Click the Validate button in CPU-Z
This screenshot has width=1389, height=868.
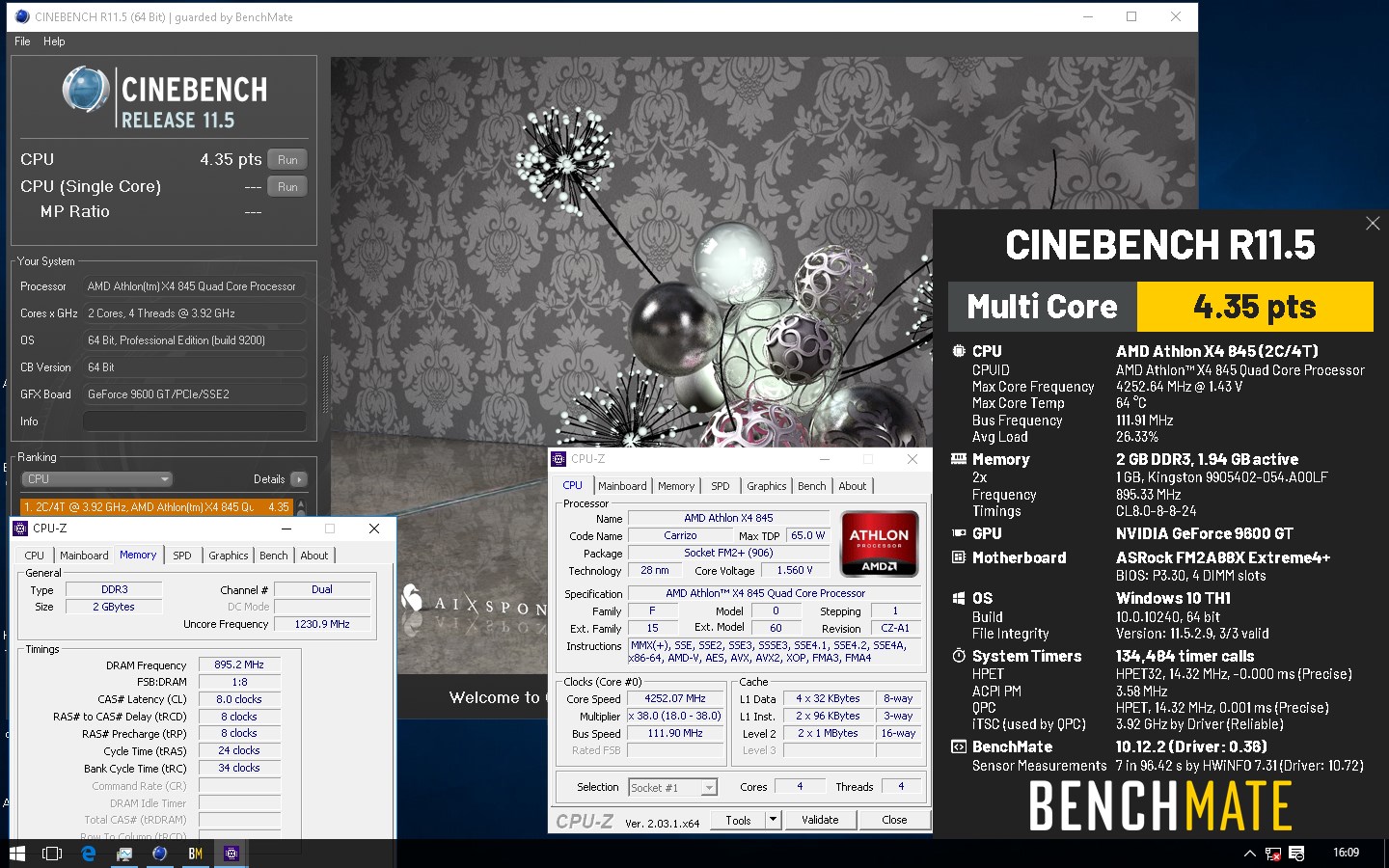coord(820,820)
